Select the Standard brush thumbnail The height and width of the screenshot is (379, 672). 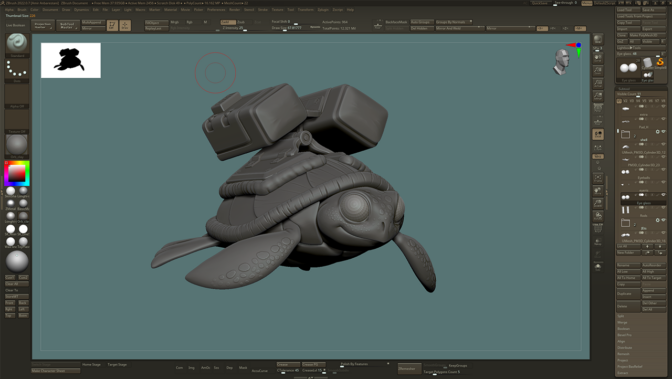click(x=17, y=43)
